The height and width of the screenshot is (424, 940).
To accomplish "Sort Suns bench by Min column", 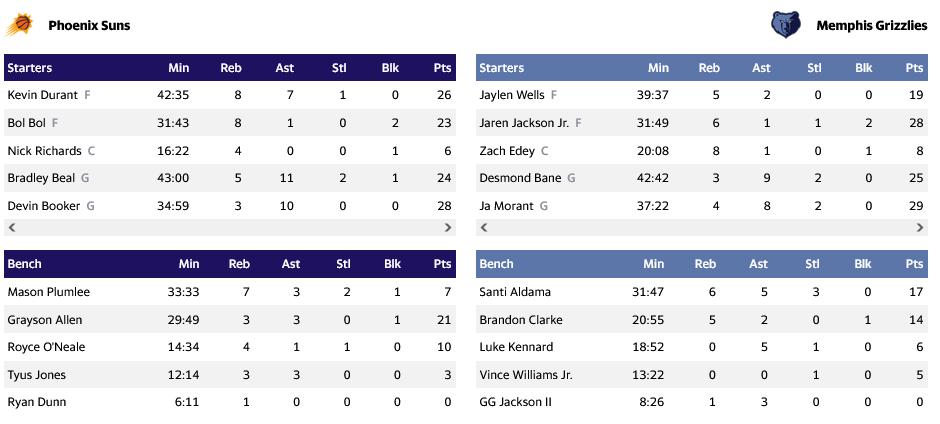I will coord(189,264).
